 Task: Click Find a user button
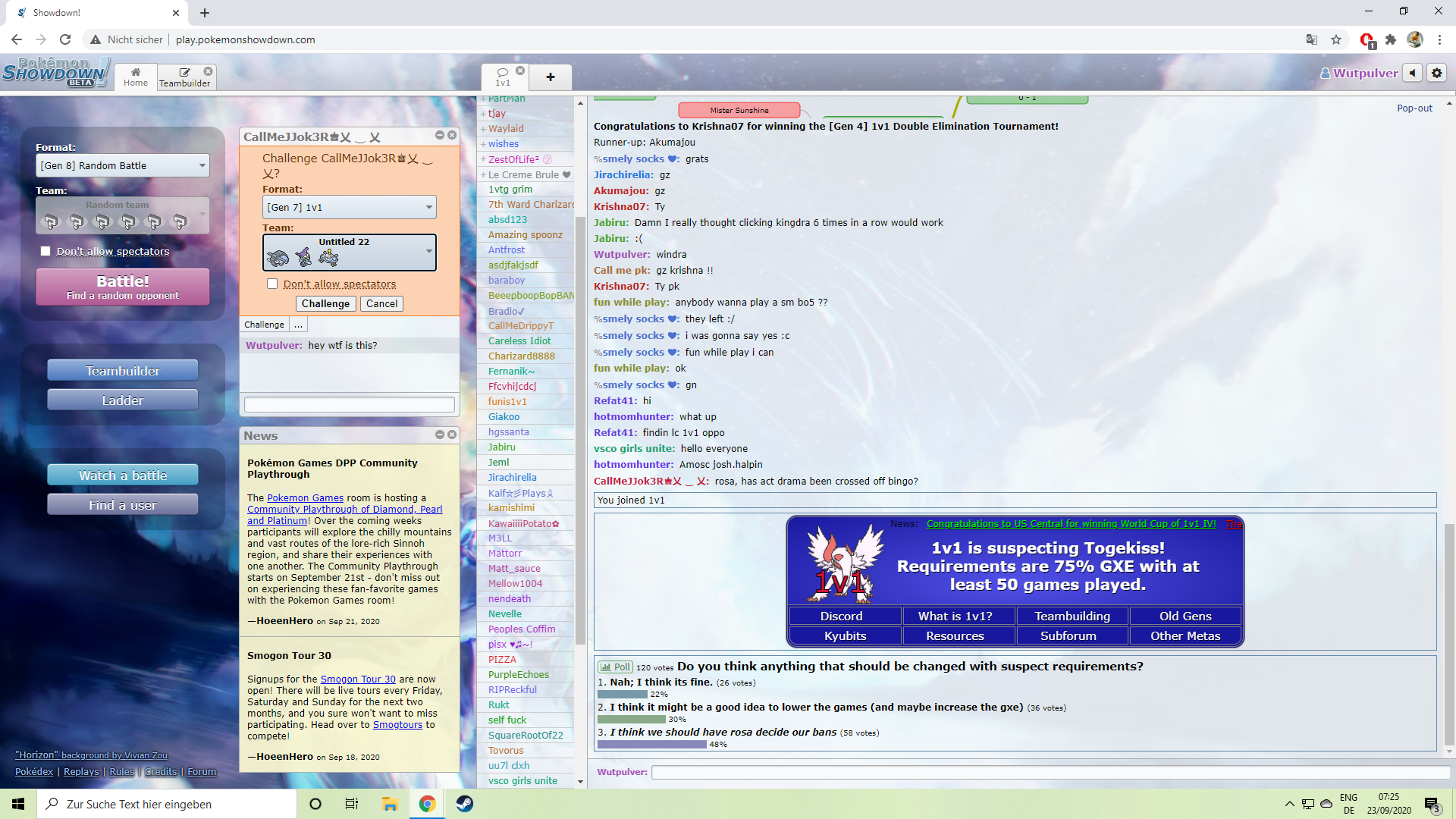(x=123, y=505)
